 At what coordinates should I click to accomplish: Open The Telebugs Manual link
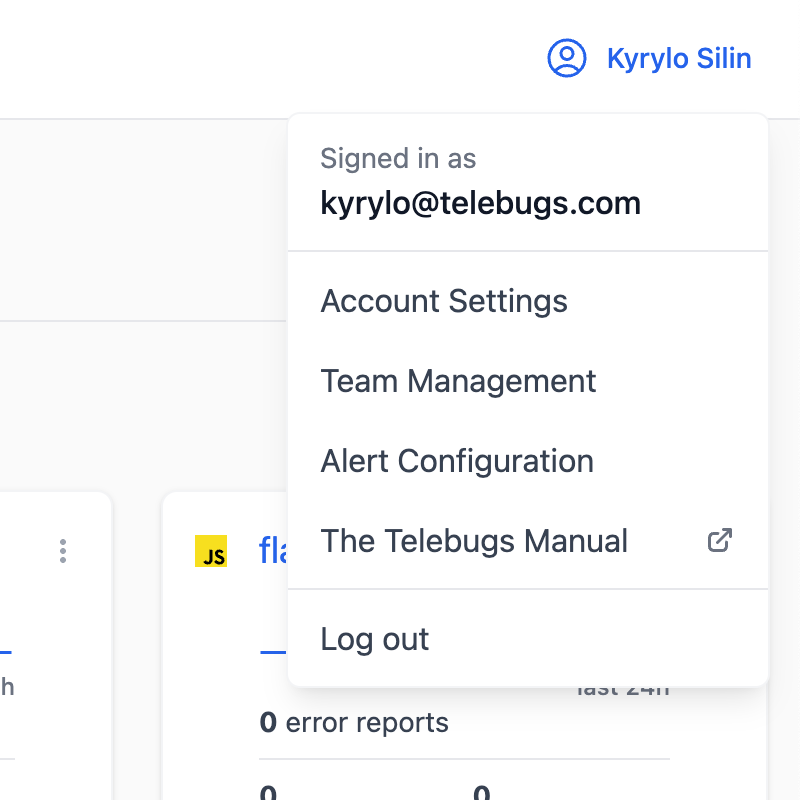pos(528,541)
